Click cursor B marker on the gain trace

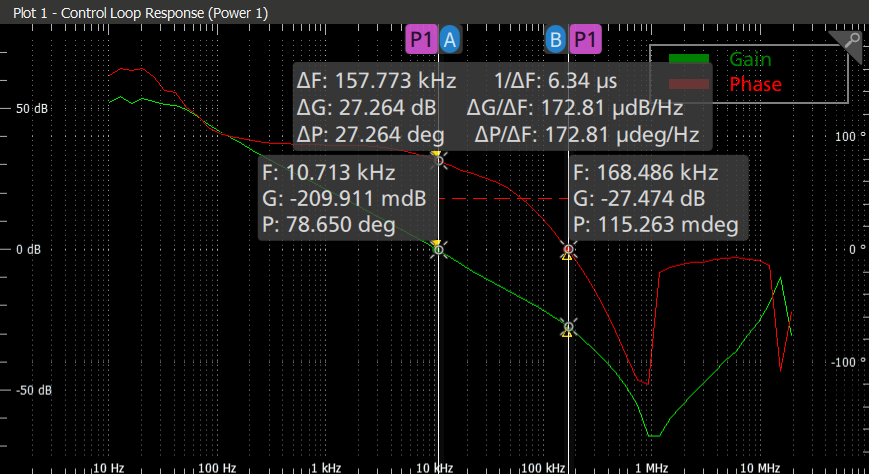(568, 327)
